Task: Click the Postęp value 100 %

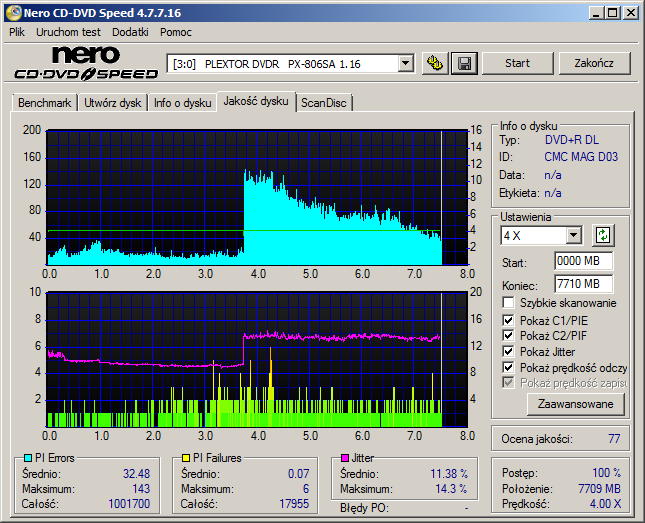Action: [606, 473]
